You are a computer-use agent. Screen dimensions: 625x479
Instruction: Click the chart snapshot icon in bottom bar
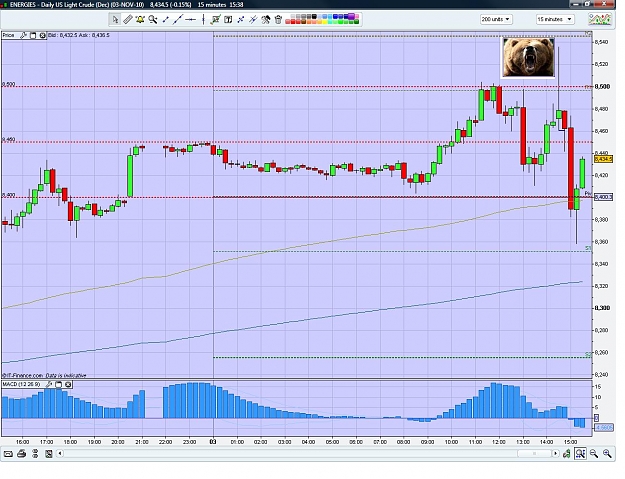click(x=49, y=454)
